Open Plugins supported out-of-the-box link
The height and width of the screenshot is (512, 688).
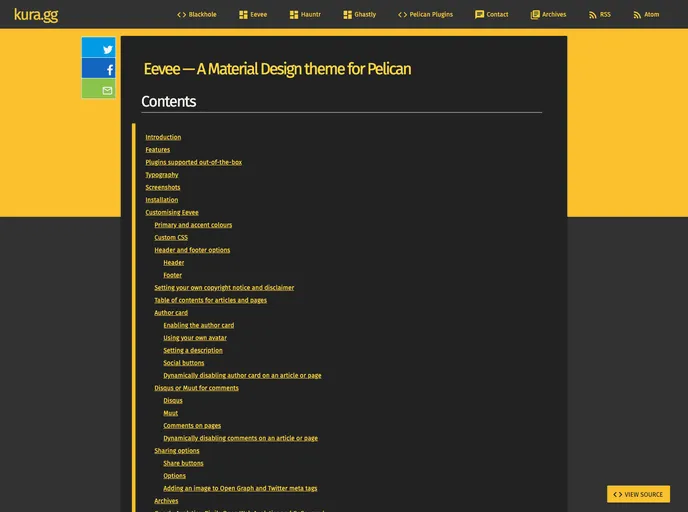click(x=194, y=162)
